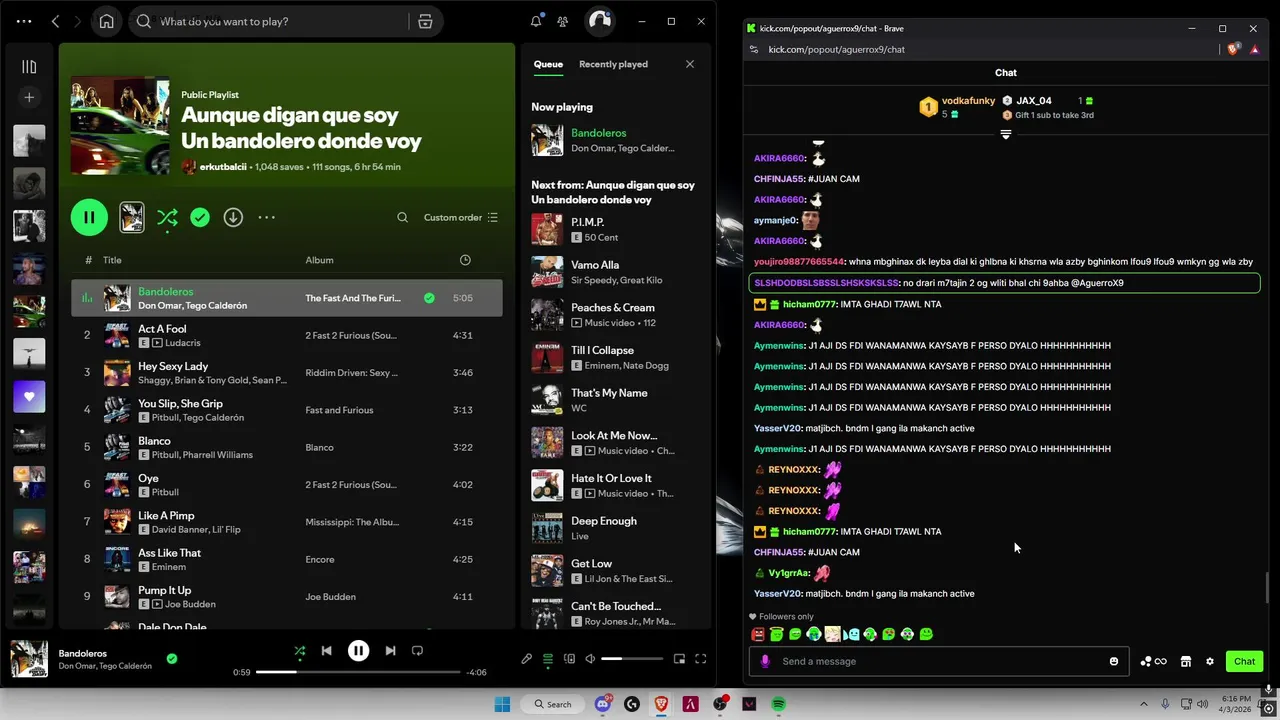Open more options for the playlist
Image resolution: width=1280 pixels, height=720 pixels.
pos(266,217)
